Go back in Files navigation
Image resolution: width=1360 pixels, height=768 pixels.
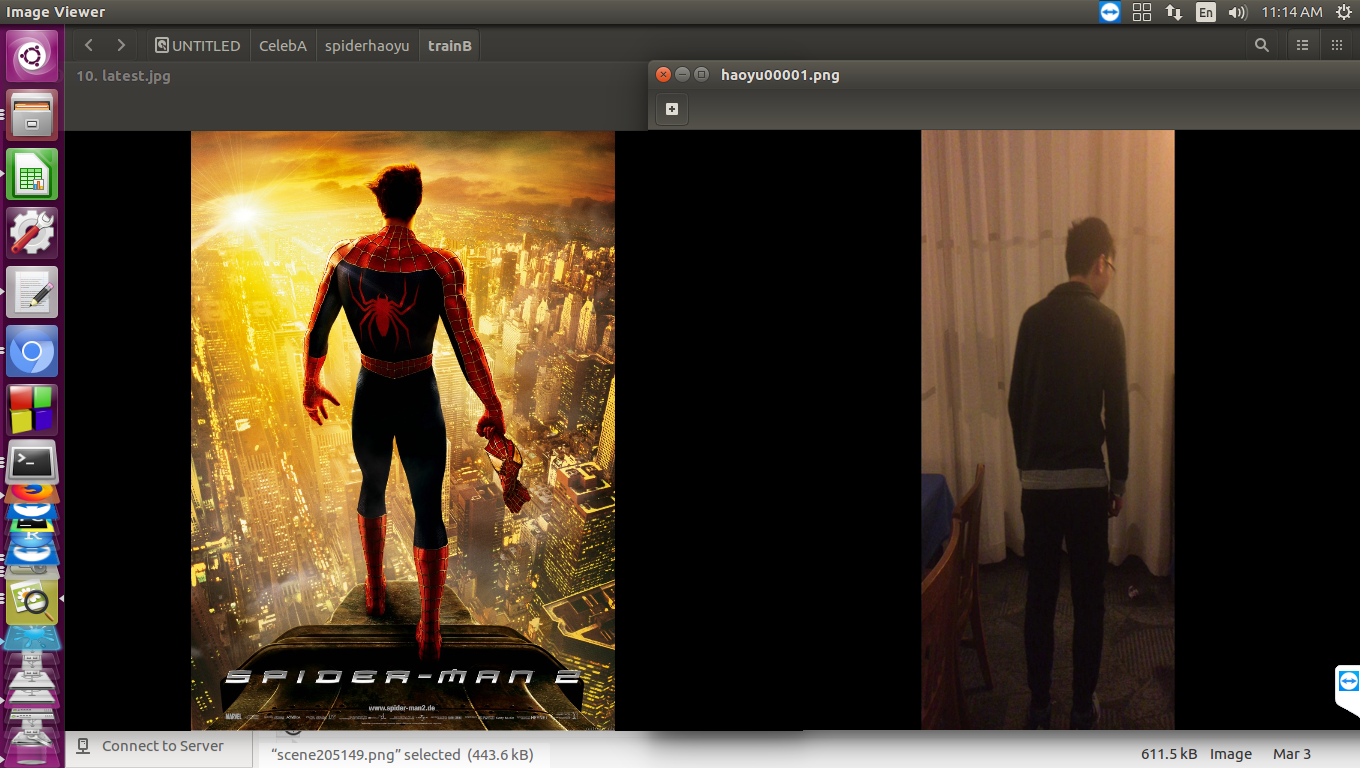(89, 45)
